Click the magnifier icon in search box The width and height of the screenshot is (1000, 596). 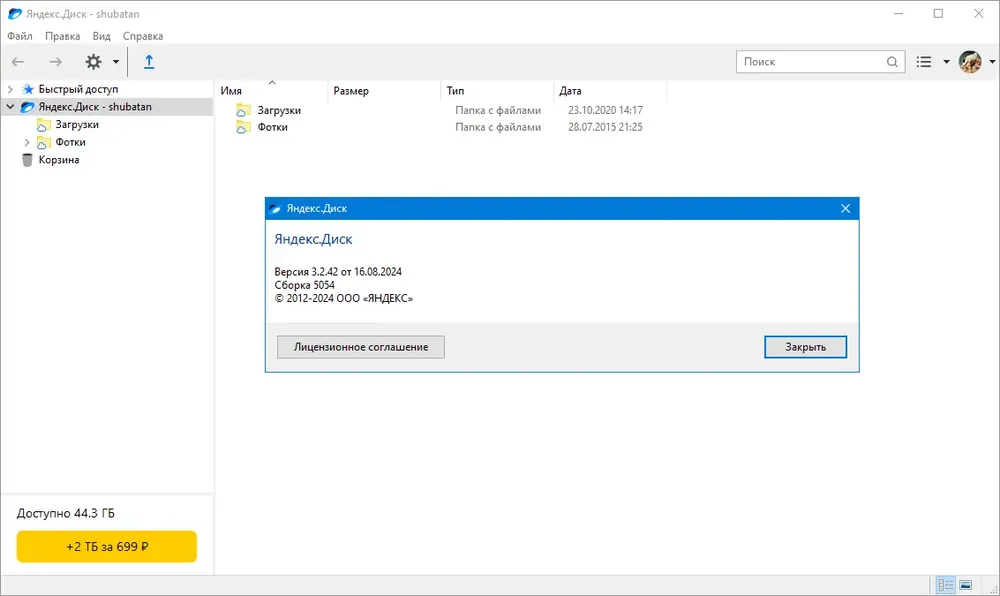(892, 62)
